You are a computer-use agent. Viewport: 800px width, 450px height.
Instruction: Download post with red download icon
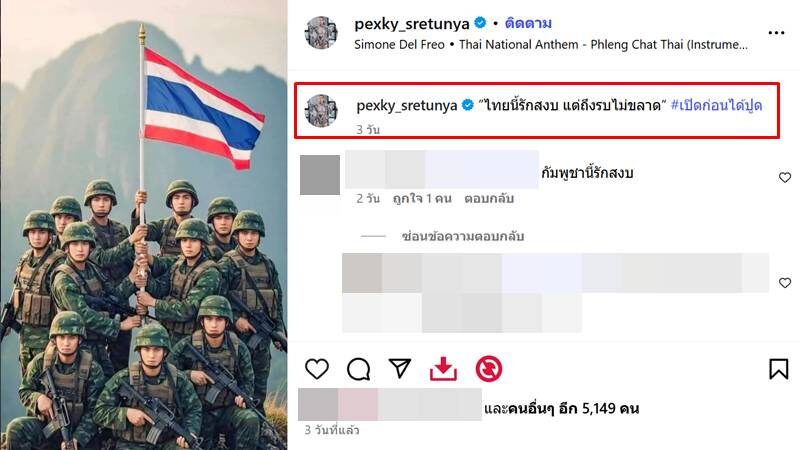coord(443,369)
